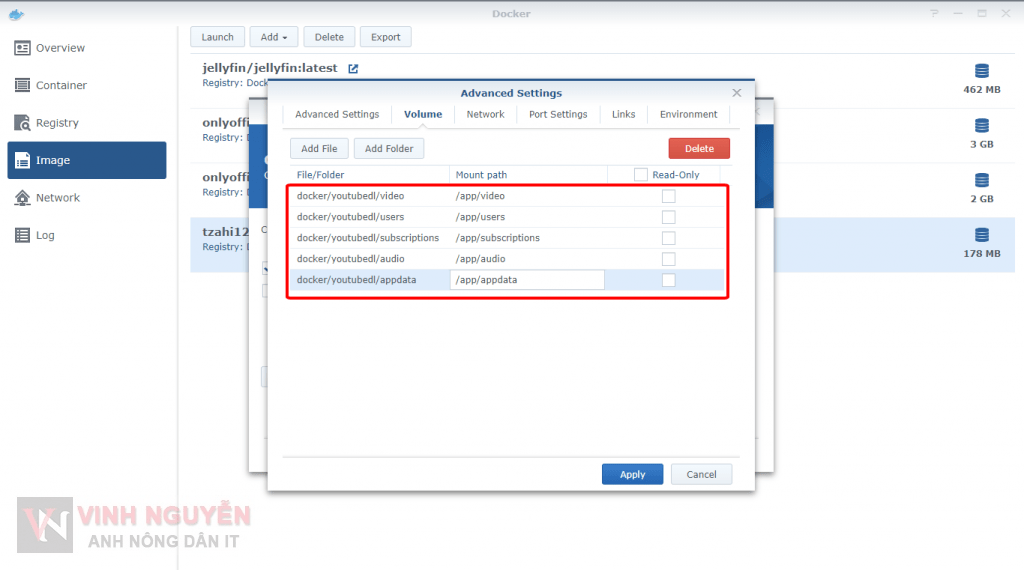
Task: Switch to the Environment tab
Action: (688, 114)
